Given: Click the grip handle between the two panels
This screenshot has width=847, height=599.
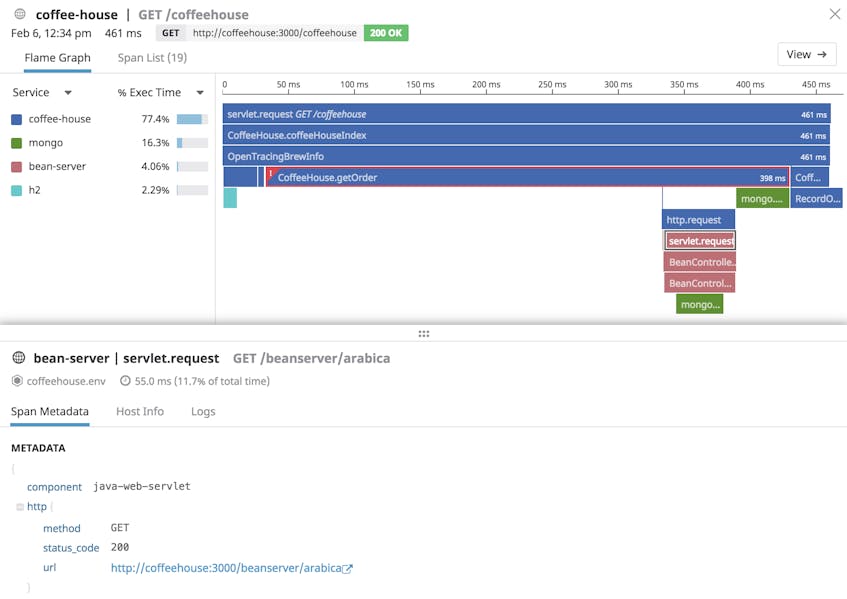Looking at the screenshot, I should point(424,333).
